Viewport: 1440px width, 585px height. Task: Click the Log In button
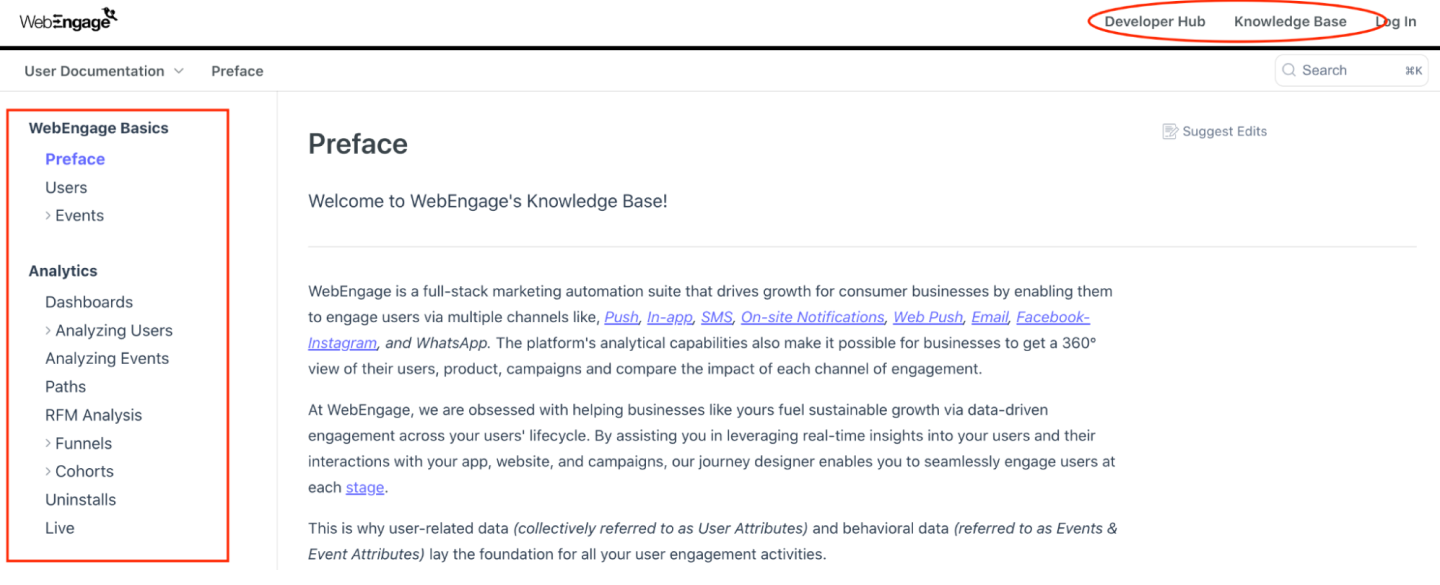pos(1396,21)
